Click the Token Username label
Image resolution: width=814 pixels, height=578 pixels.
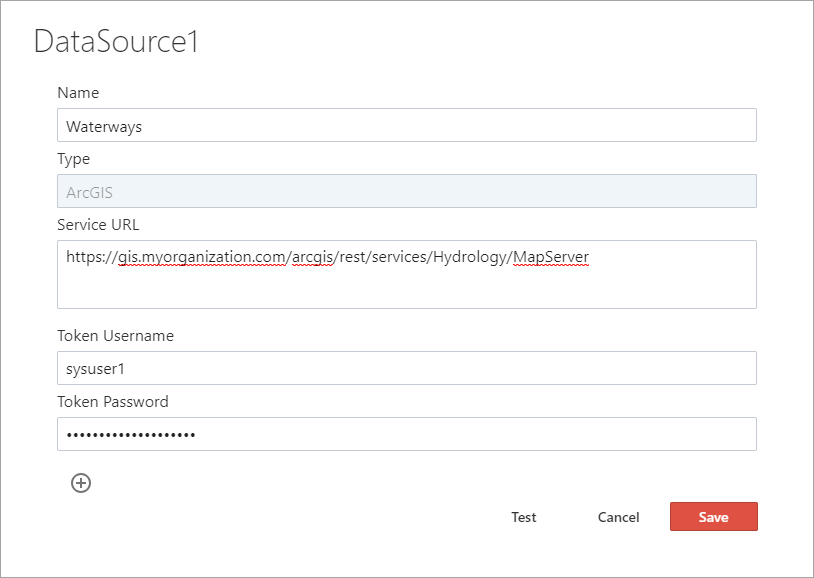click(x=113, y=336)
